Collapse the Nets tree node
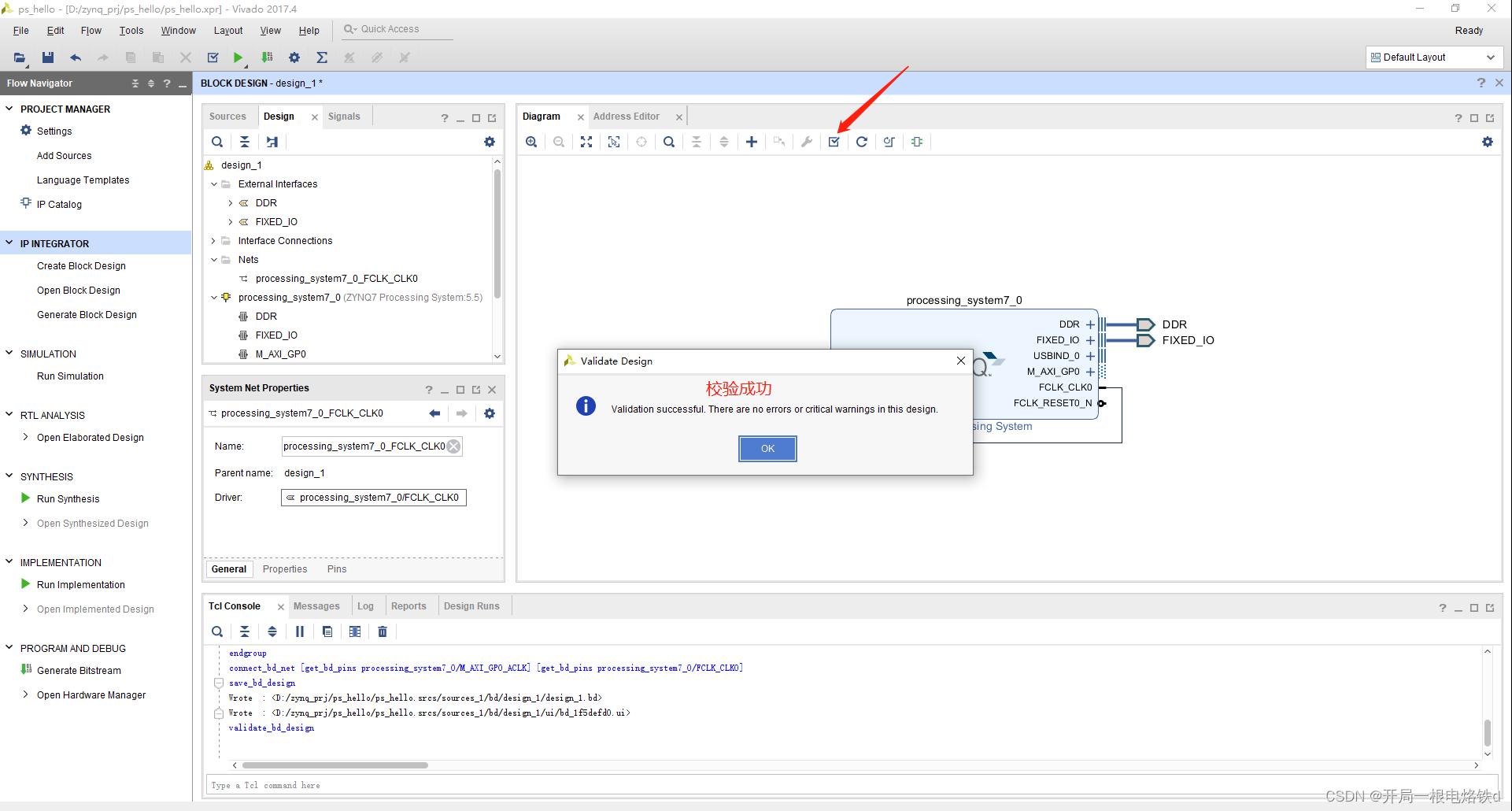This screenshot has width=1512, height=811. point(213,260)
